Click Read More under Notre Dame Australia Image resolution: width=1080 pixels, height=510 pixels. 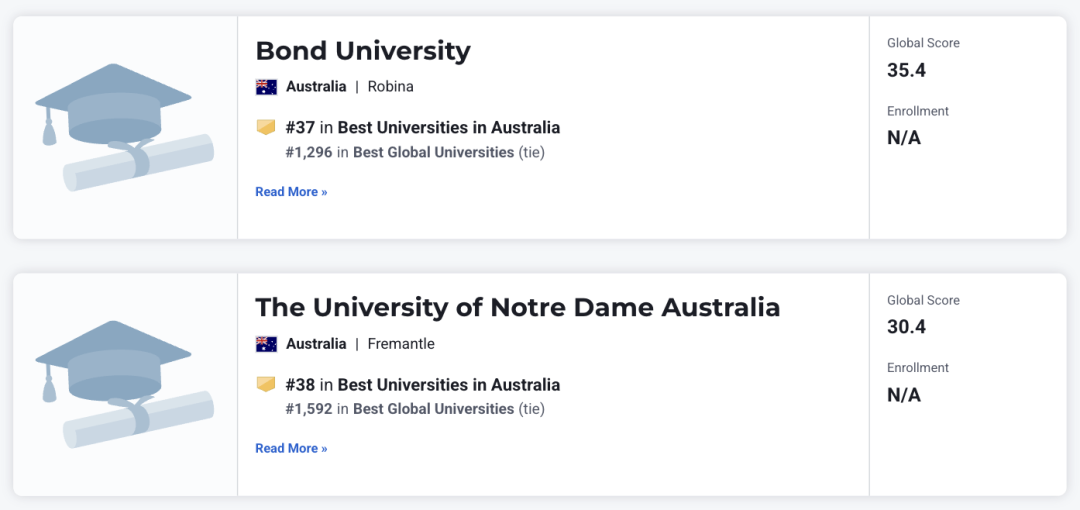291,449
